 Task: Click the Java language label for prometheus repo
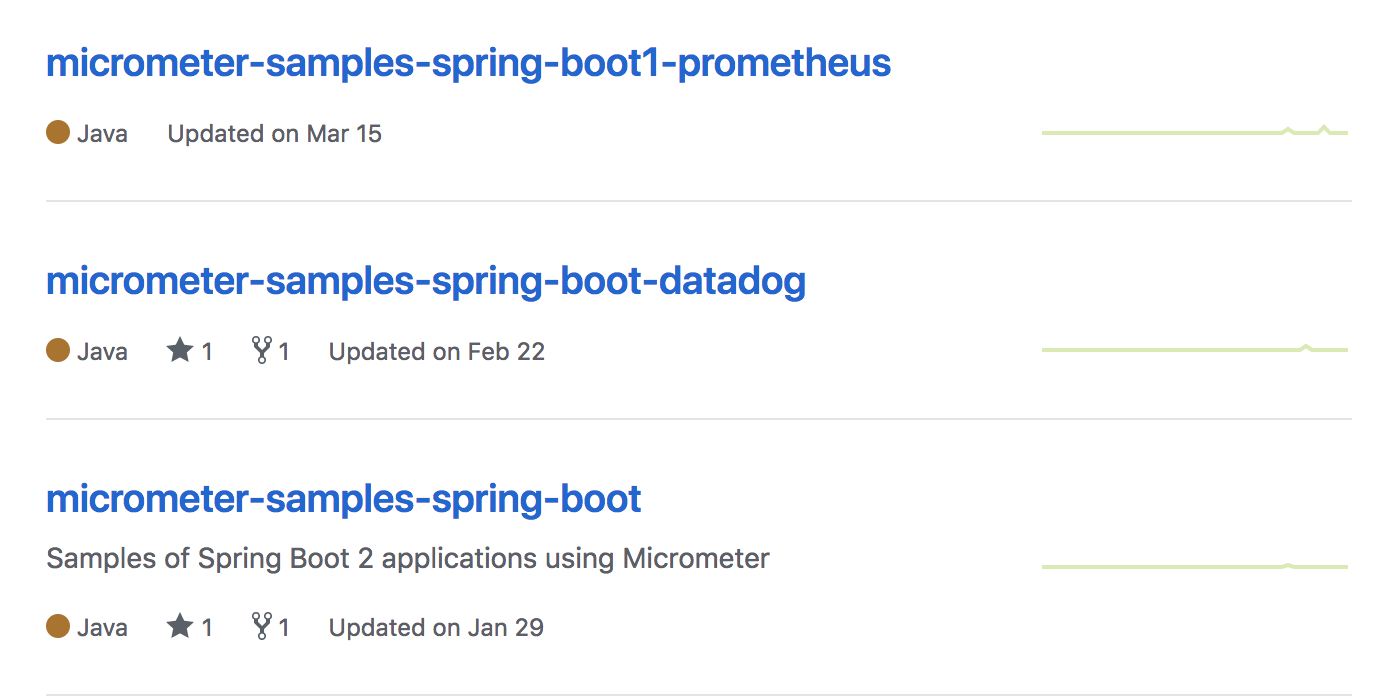(102, 131)
